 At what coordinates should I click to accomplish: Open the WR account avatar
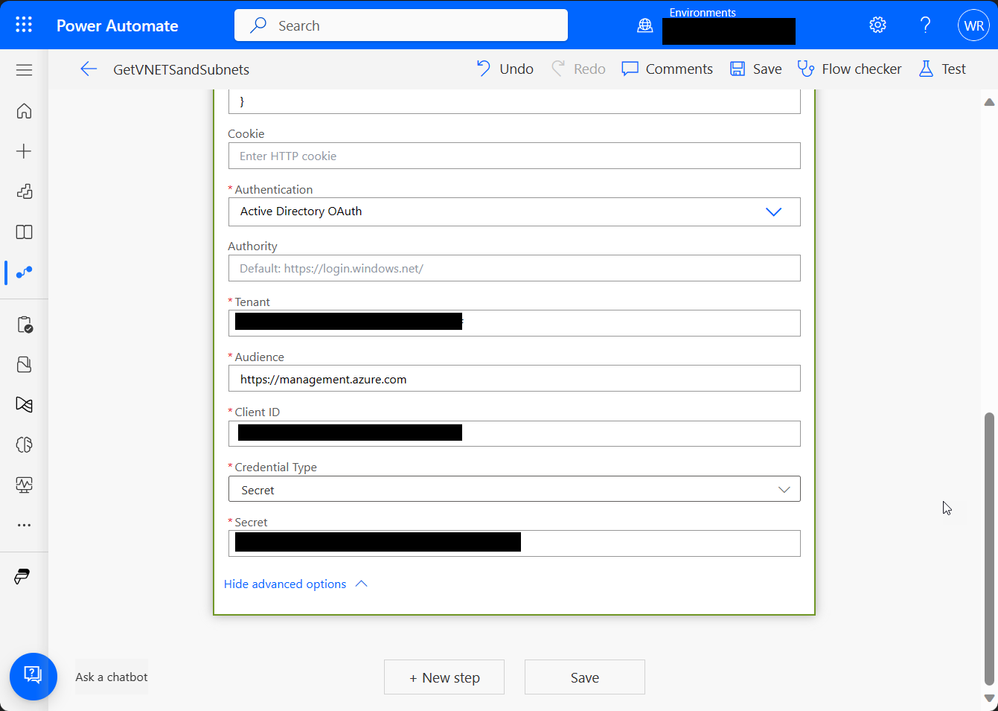point(973,25)
